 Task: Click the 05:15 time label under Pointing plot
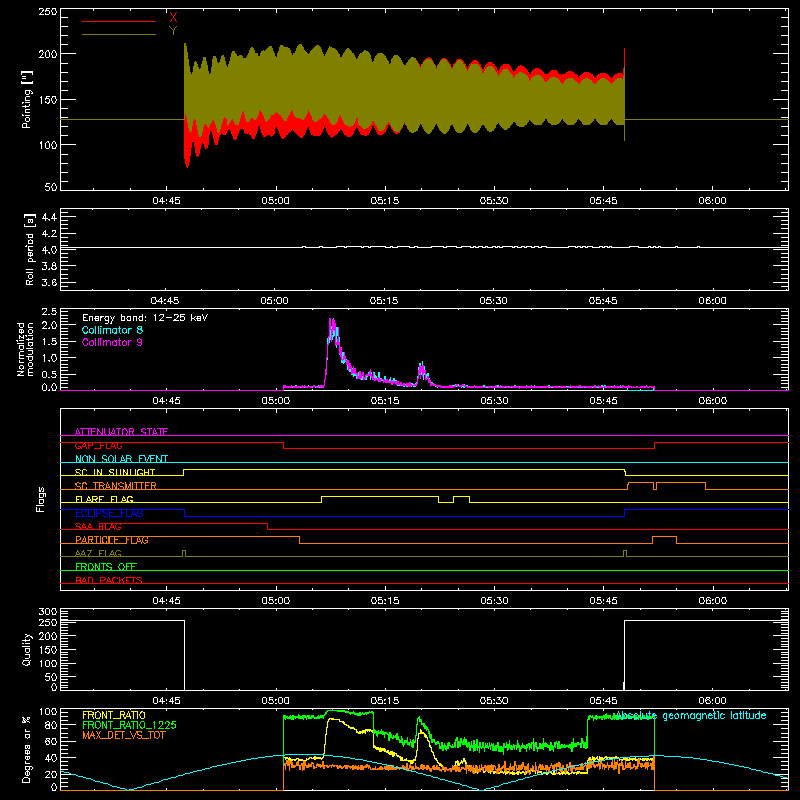pyautogui.click(x=385, y=201)
